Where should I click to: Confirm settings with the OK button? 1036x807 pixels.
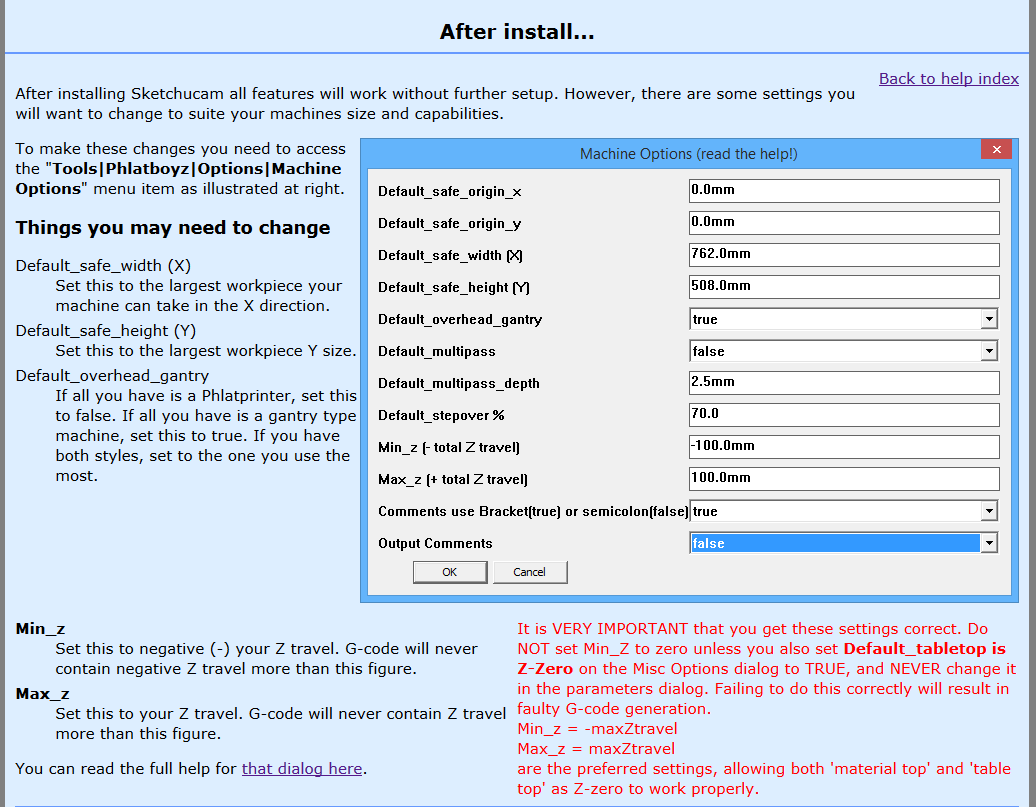pos(449,572)
